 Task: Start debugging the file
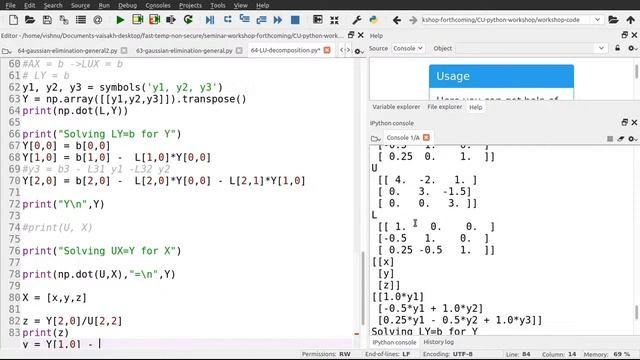[210, 20]
